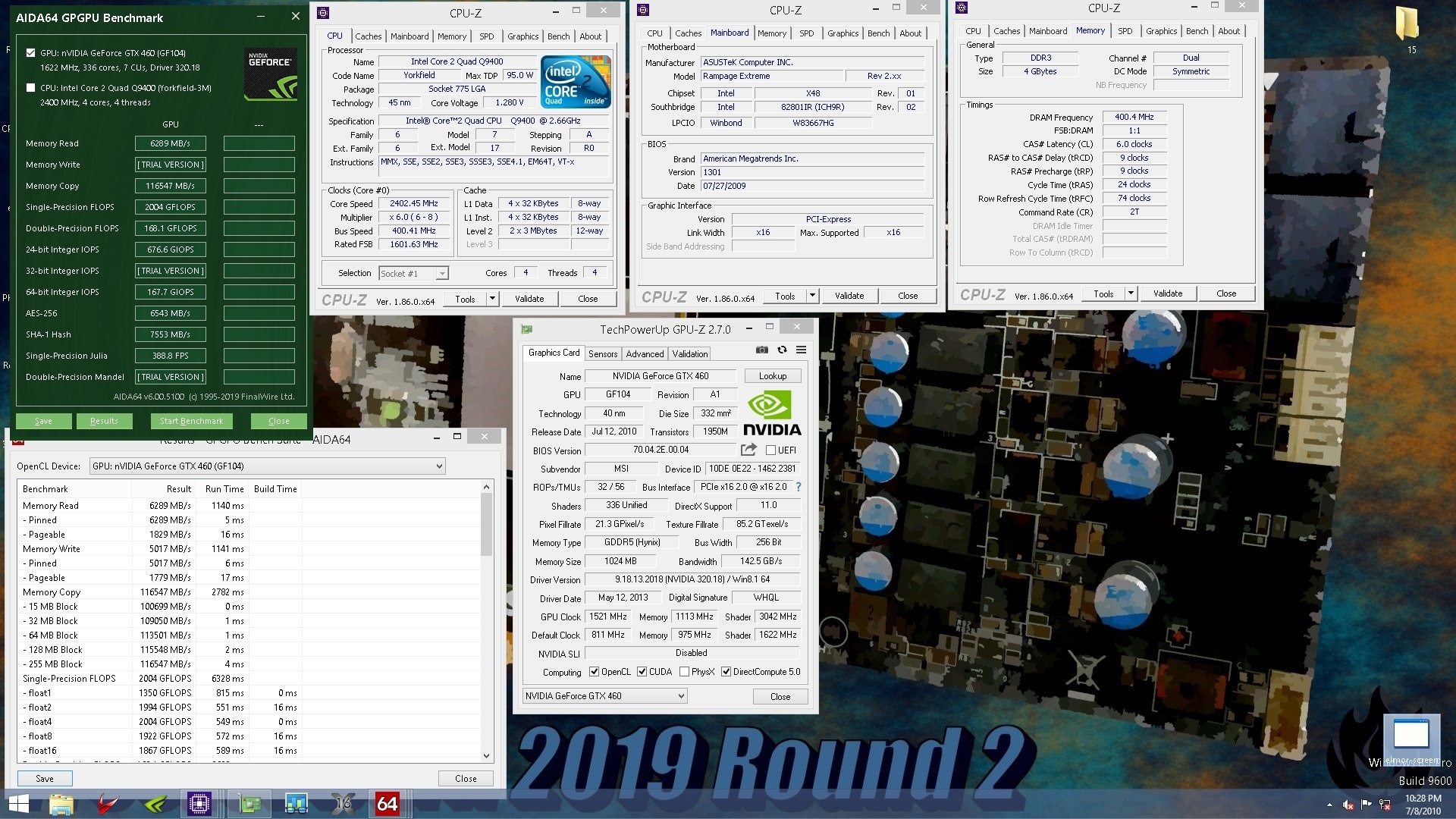This screenshot has width=1456, height=819.
Task: Open the GPU-Z hamburger menu
Action: coord(801,350)
